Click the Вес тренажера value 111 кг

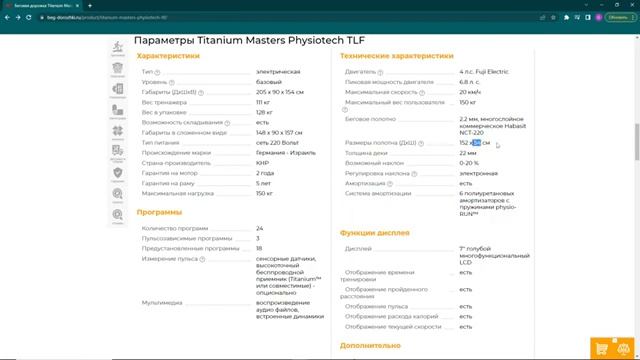click(x=263, y=102)
